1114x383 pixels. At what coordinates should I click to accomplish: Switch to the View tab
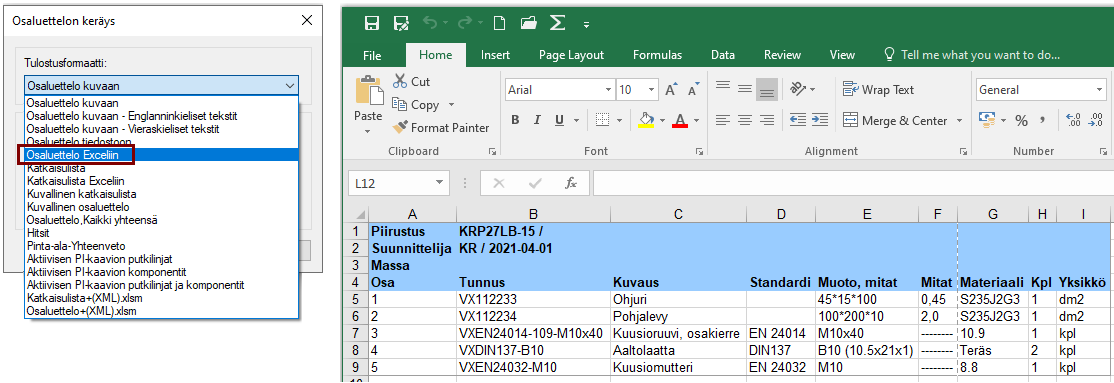(842, 55)
